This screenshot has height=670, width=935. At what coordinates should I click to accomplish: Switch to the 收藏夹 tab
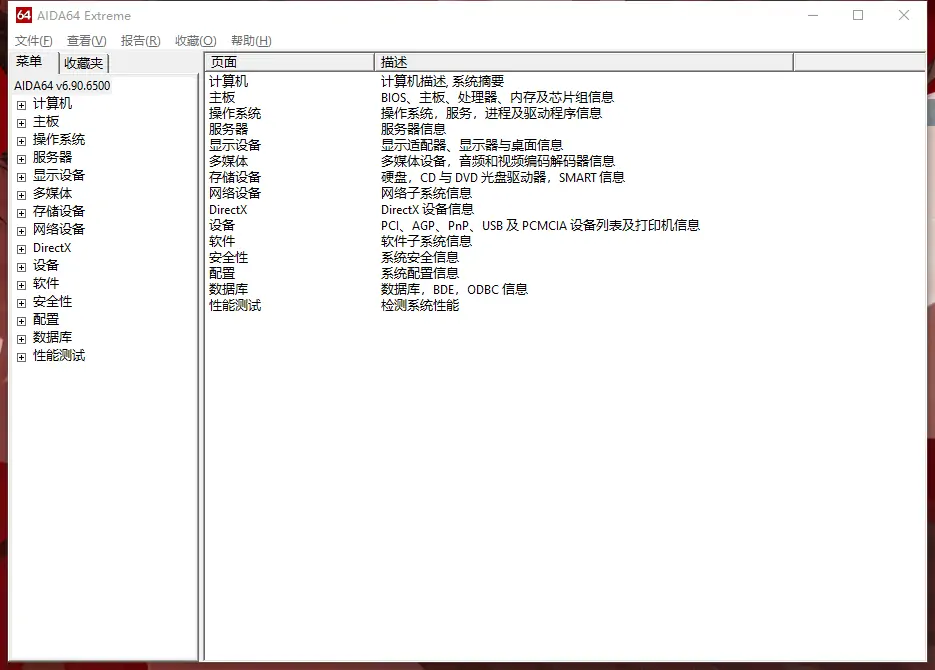tap(84, 62)
